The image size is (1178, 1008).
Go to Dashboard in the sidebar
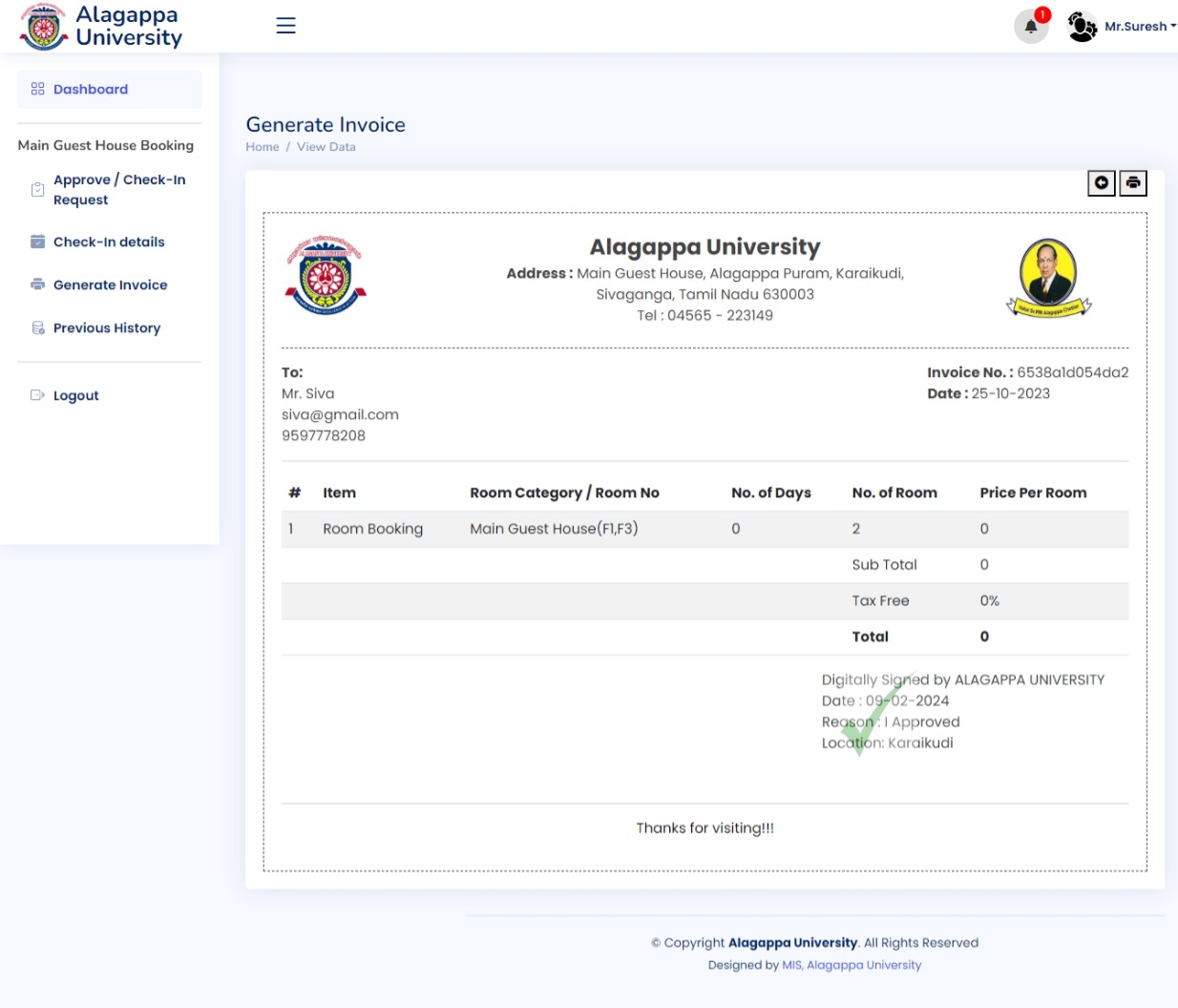[110, 89]
